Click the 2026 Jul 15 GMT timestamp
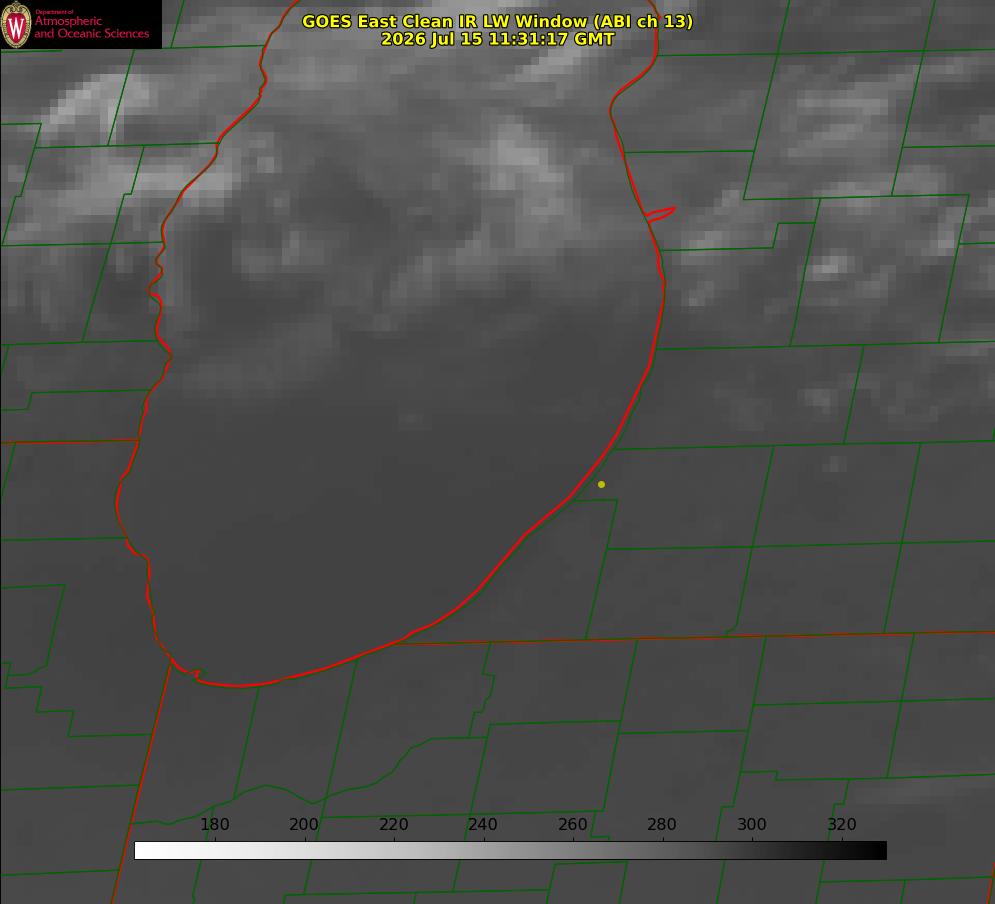The image size is (995, 904). point(498,39)
